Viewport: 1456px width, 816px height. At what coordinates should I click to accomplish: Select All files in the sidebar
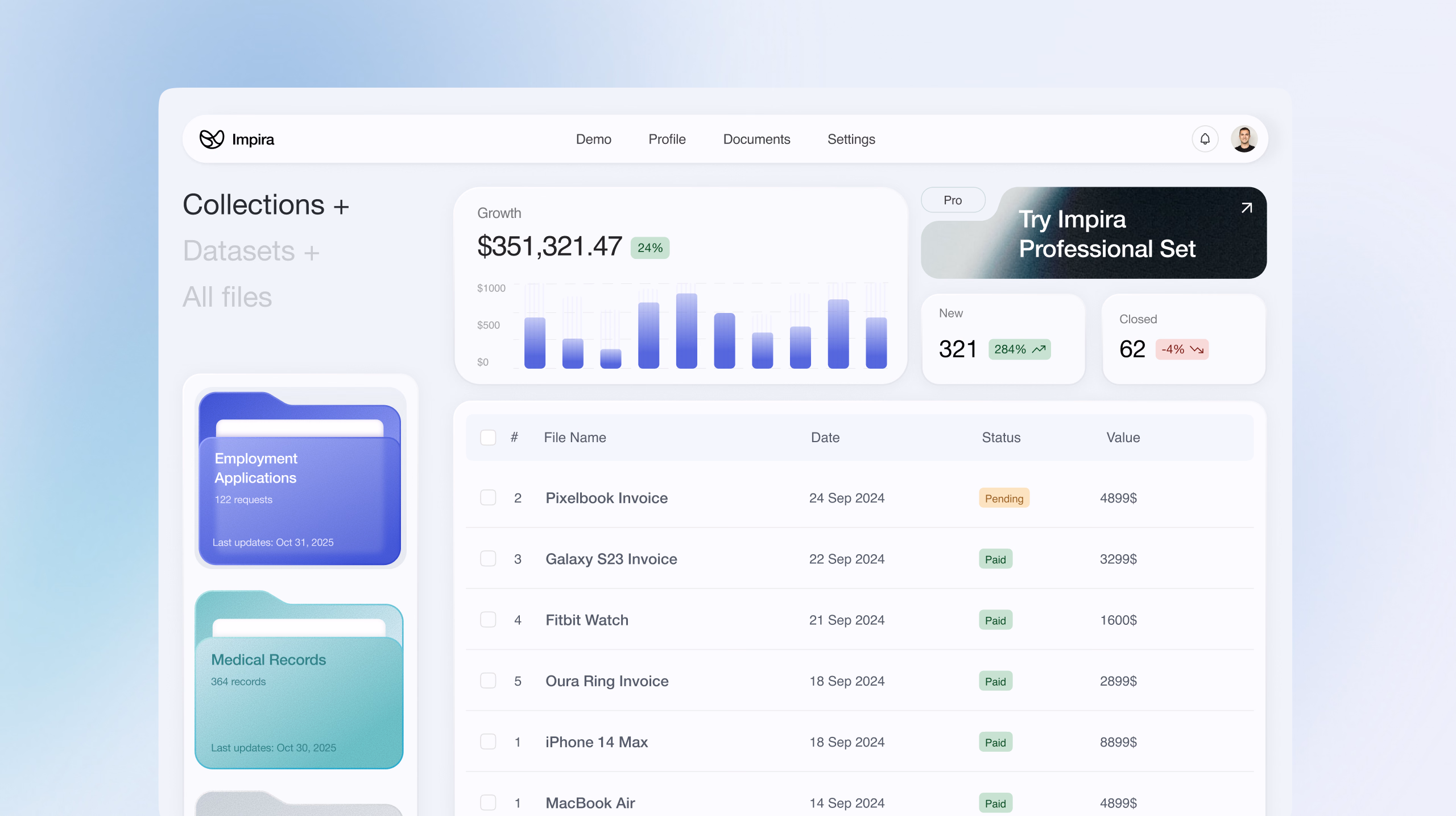point(227,297)
